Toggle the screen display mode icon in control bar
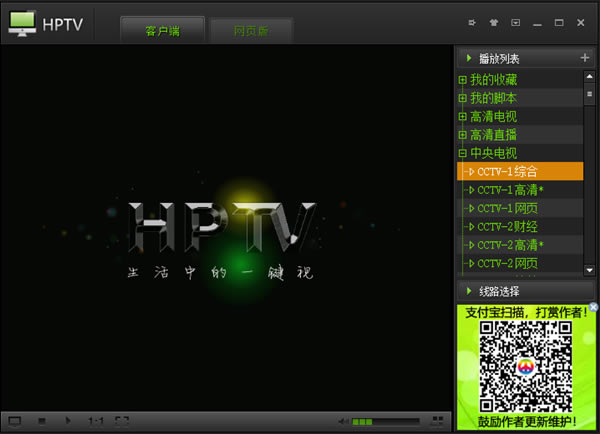This screenshot has width=600, height=434. point(15,421)
